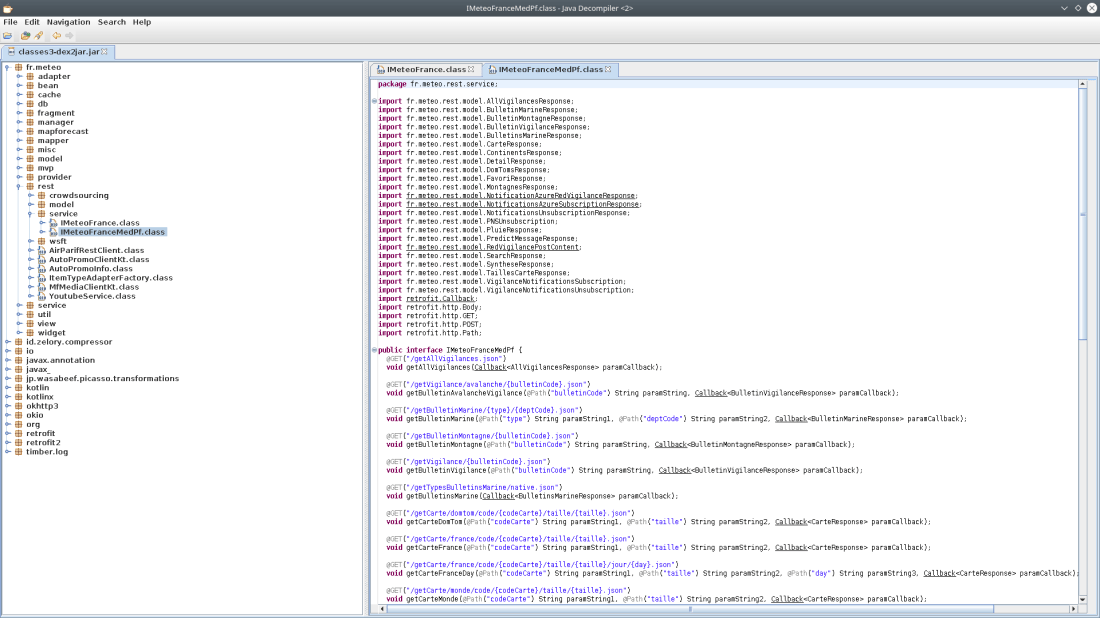Screen dimensions: 1100x618
Task: Select YoutubeService.class in the tree
Action: [x=92, y=296]
